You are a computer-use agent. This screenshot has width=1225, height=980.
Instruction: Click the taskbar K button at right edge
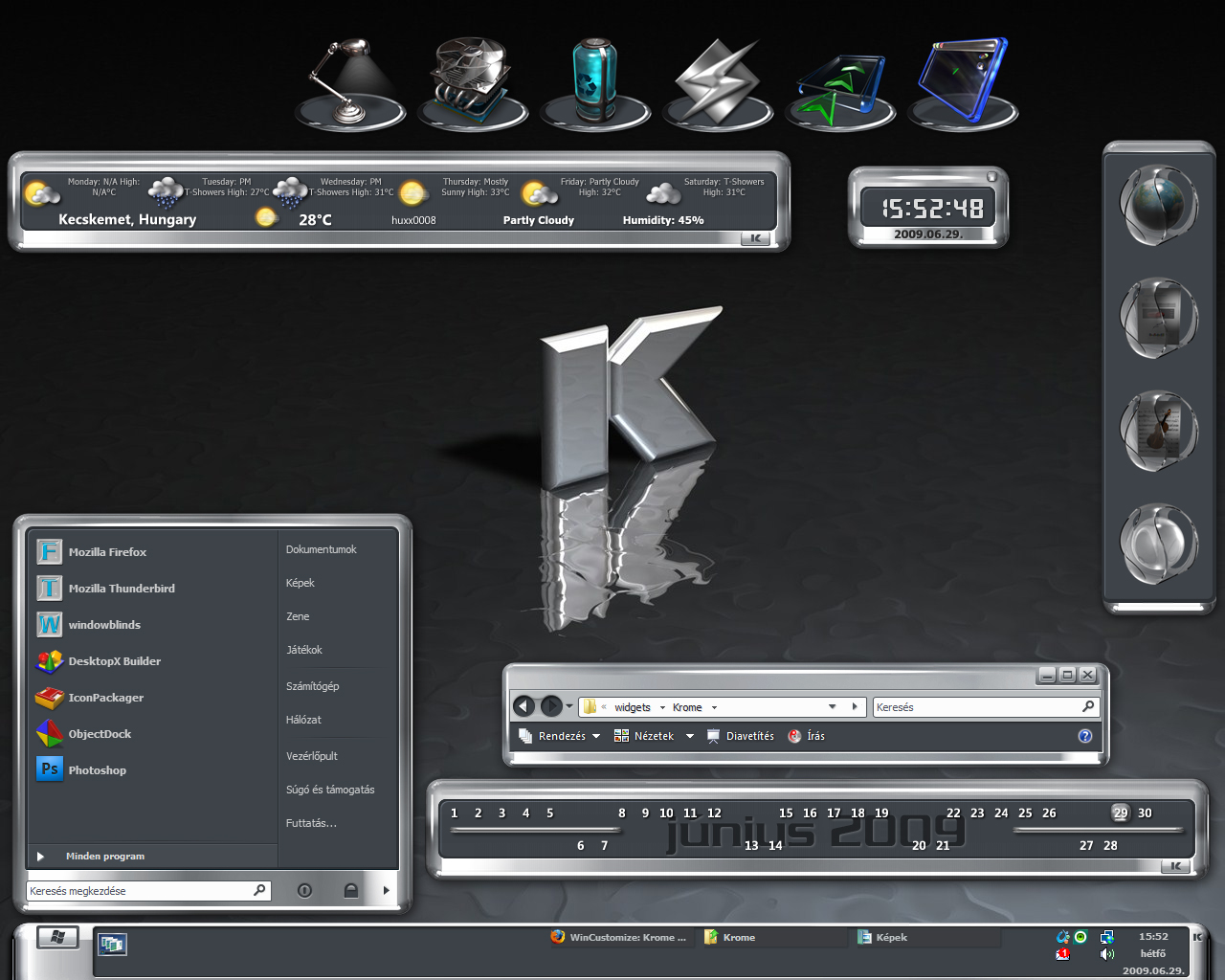pos(1196,937)
